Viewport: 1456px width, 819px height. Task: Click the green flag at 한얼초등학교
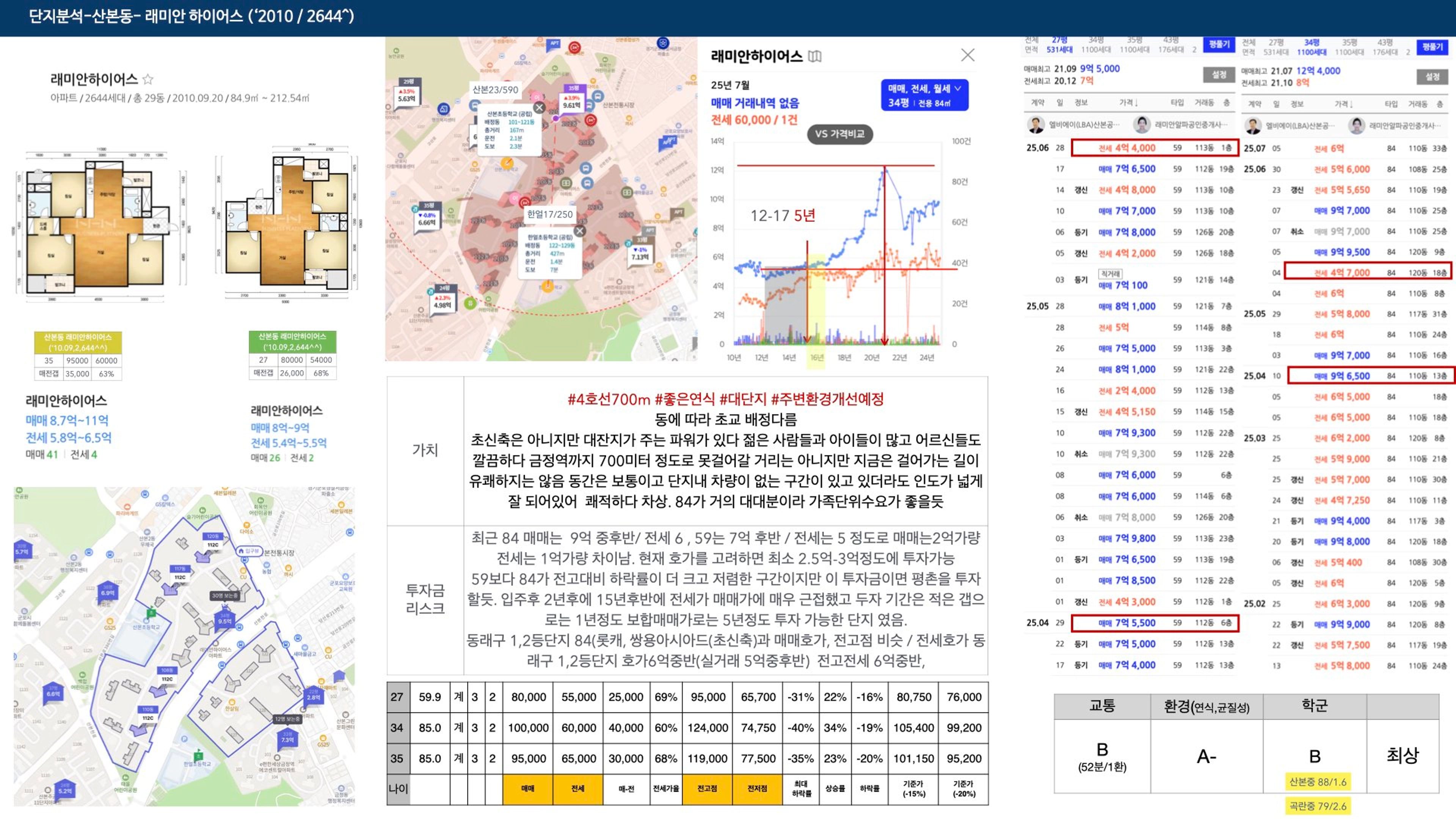(x=198, y=755)
